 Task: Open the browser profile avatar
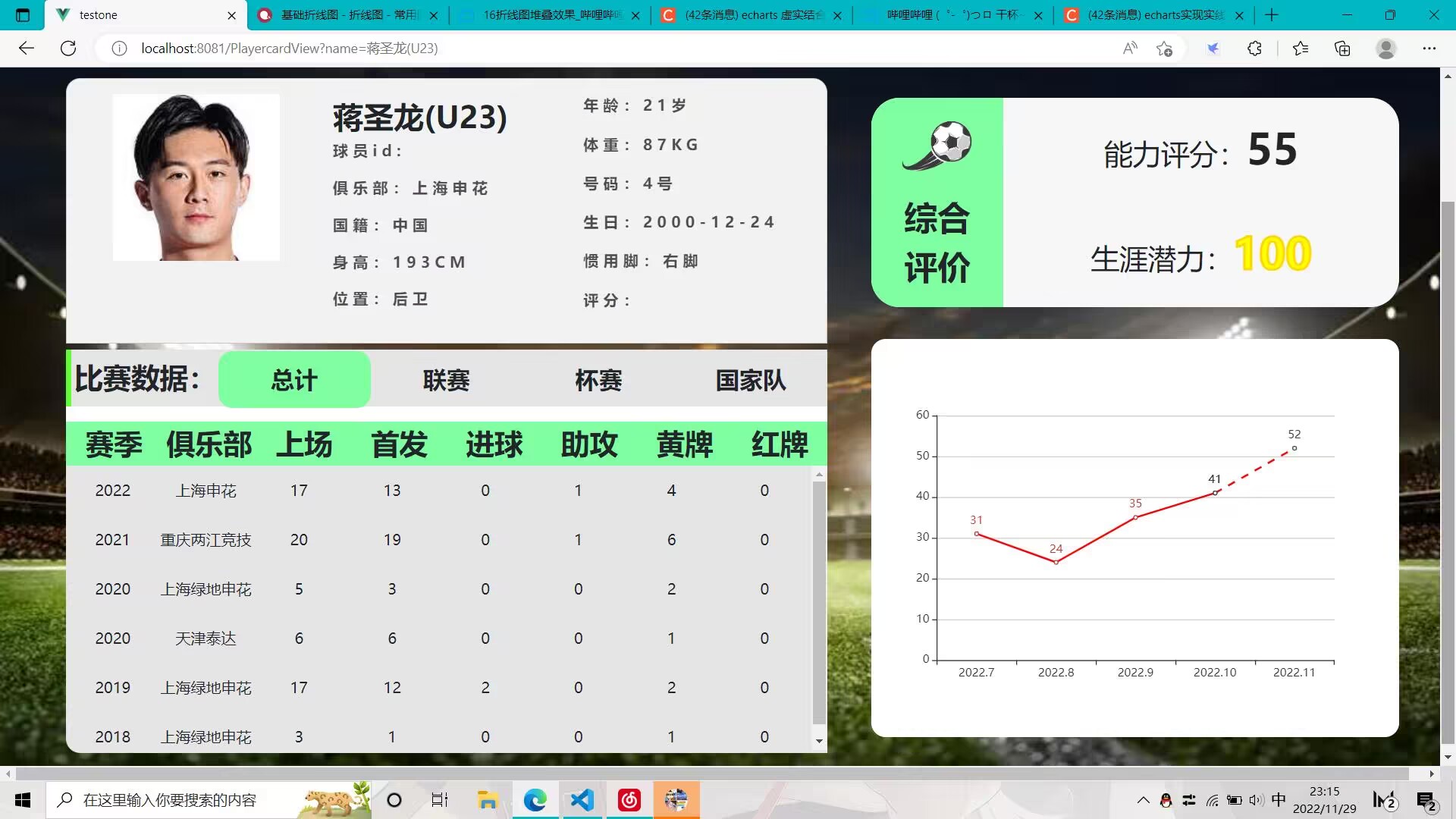tap(1385, 49)
